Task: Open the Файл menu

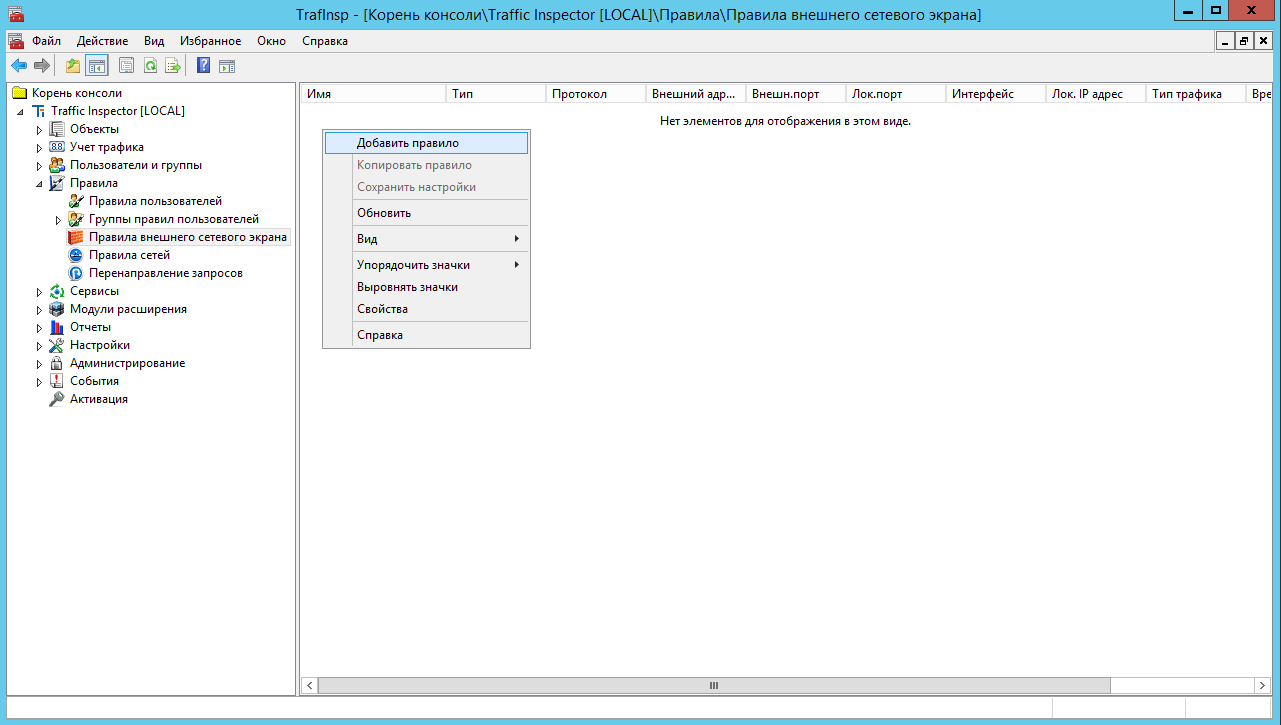Action: 46,41
